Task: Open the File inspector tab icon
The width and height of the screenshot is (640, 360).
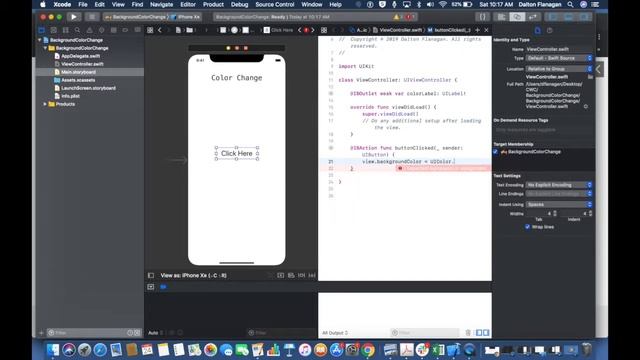Action: point(538,31)
